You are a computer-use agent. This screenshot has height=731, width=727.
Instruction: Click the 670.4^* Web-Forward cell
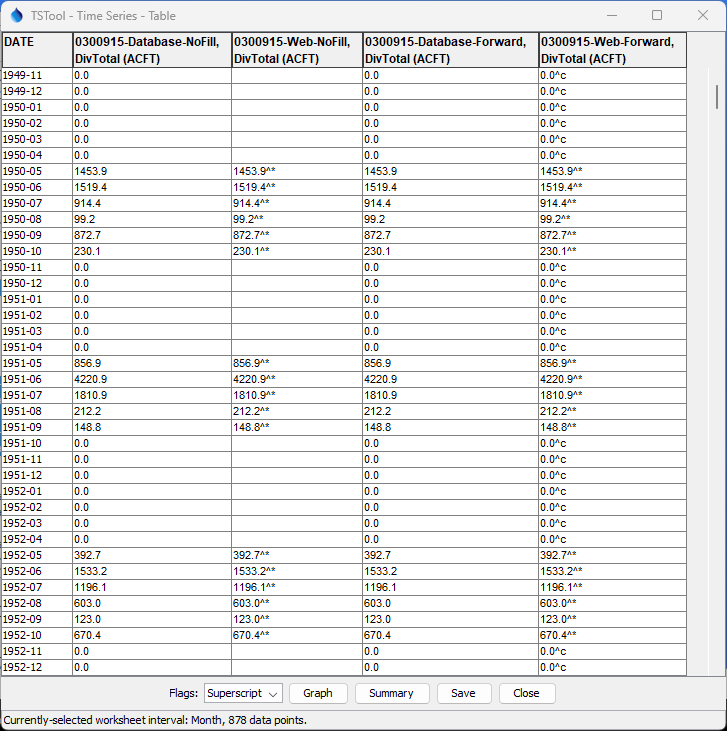pyautogui.click(x=612, y=635)
